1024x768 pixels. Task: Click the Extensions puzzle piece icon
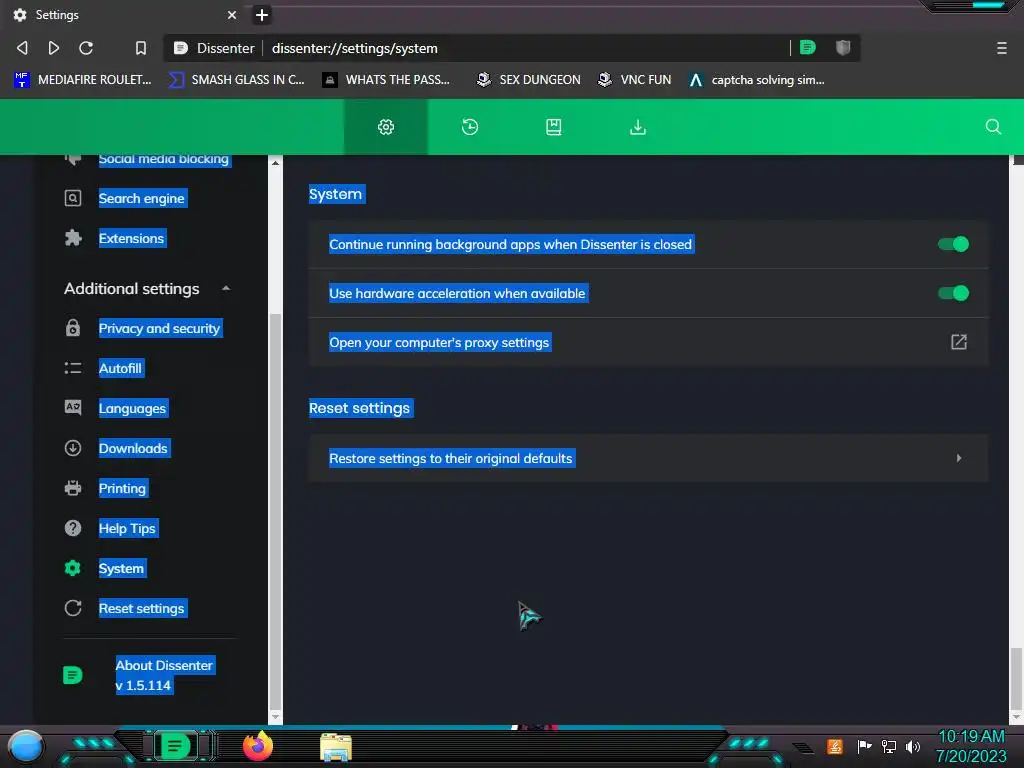point(73,238)
